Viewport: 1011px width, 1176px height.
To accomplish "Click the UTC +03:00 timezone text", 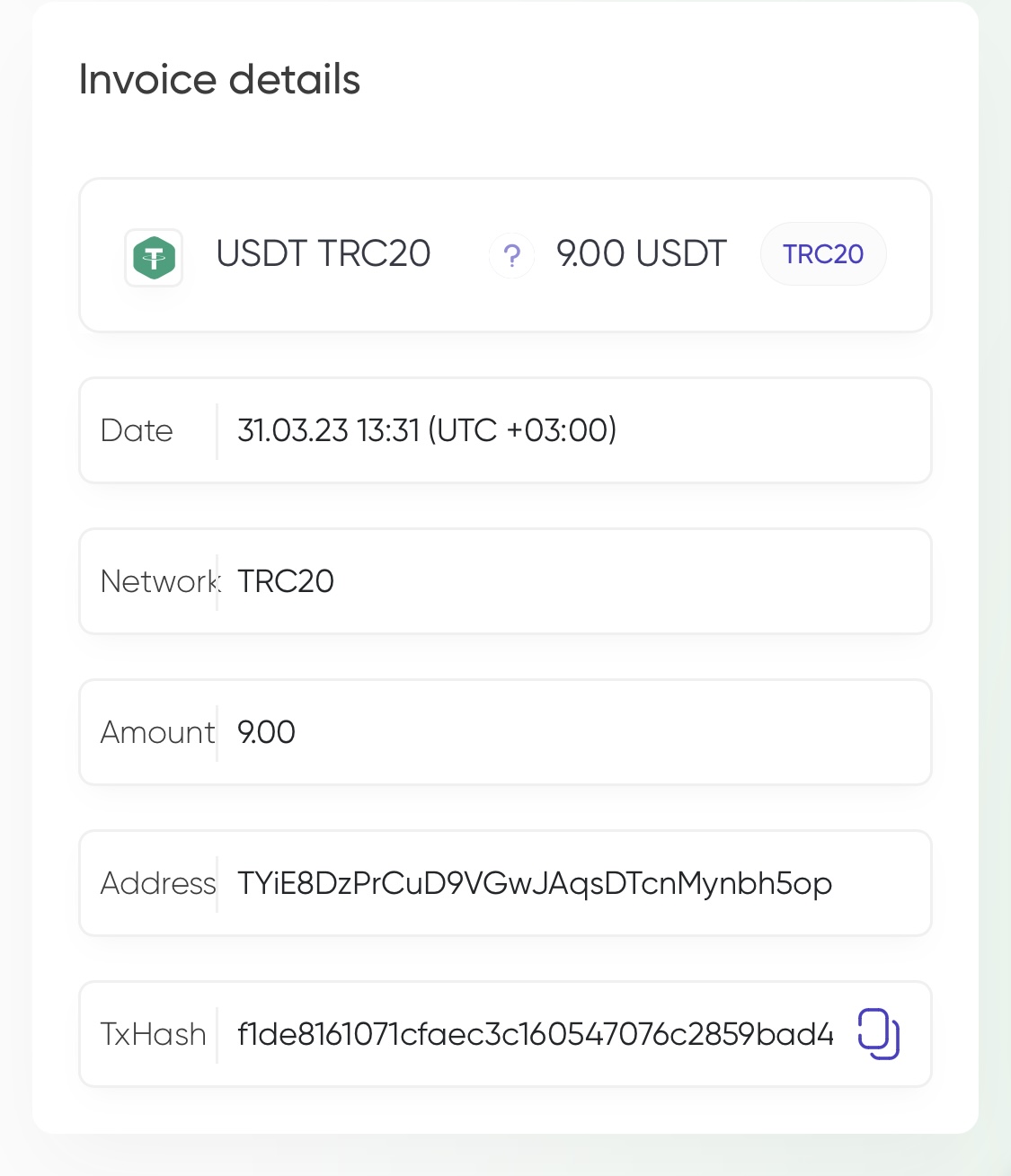I will 522,430.
